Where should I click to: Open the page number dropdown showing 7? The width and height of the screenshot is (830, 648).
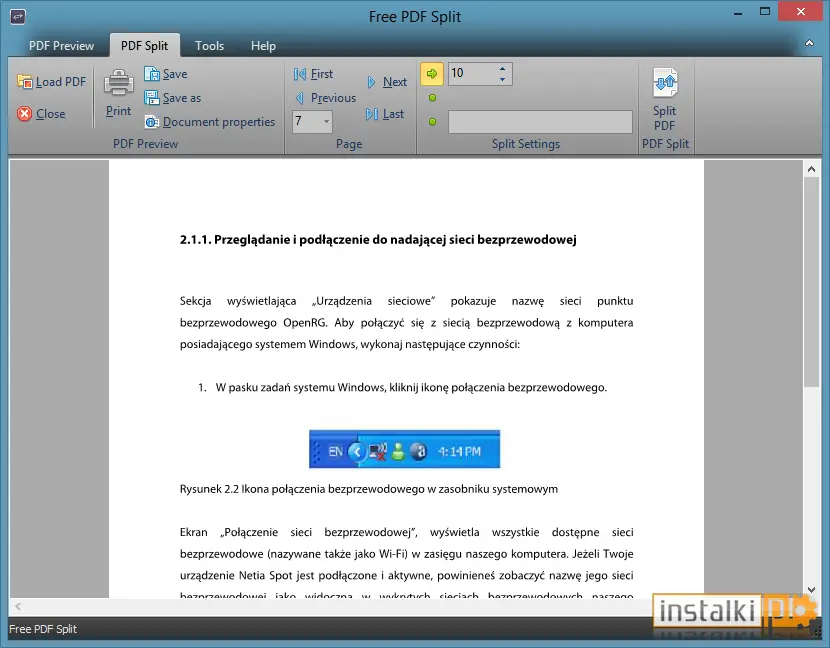click(x=326, y=121)
